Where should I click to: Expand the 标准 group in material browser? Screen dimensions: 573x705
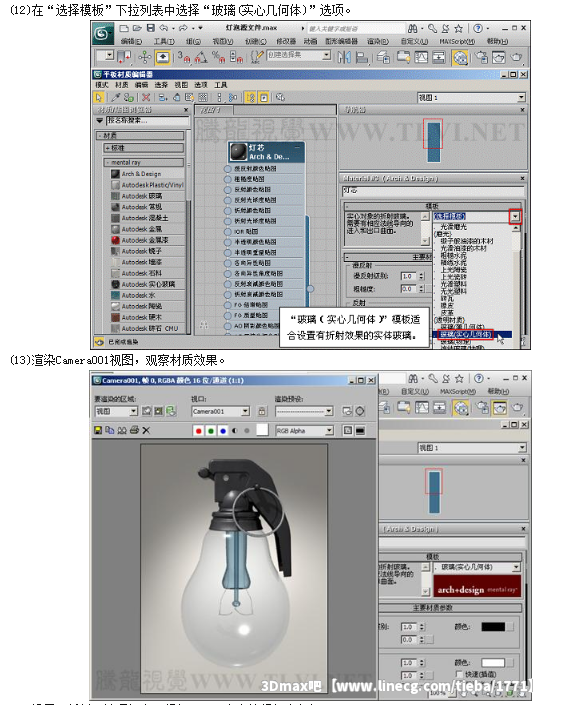(144, 147)
